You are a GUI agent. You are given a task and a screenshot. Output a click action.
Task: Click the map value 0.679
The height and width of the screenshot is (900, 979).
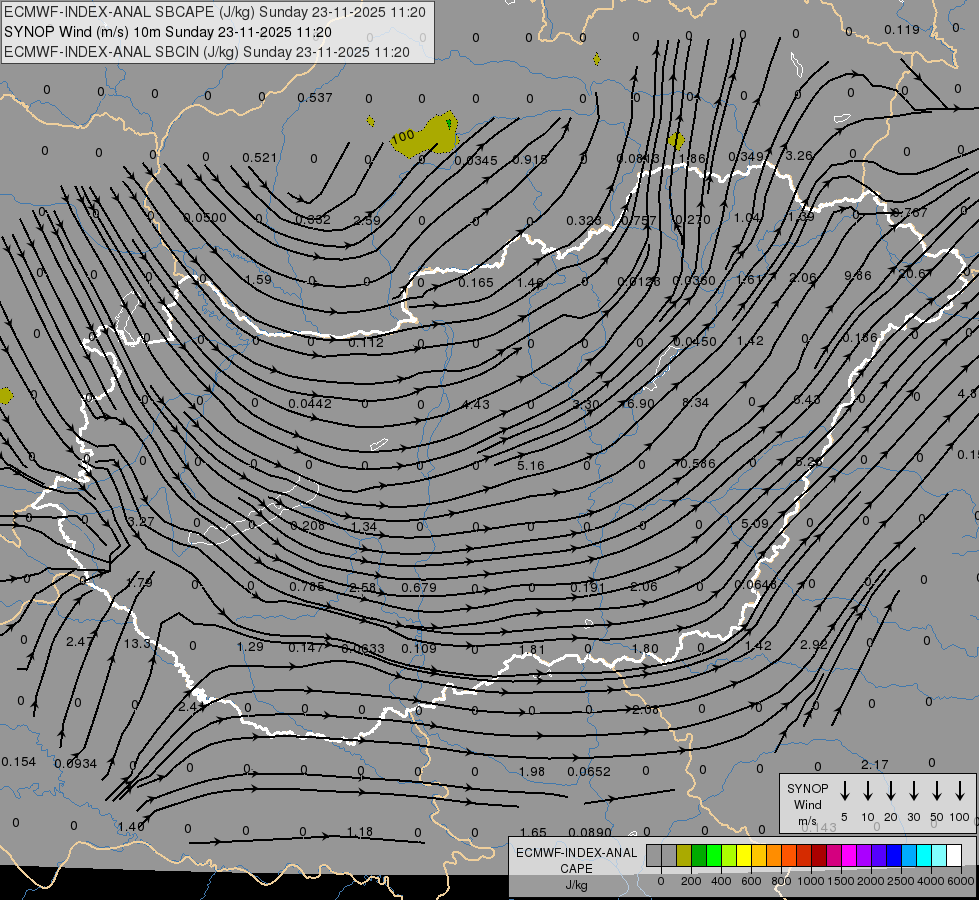(419, 588)
